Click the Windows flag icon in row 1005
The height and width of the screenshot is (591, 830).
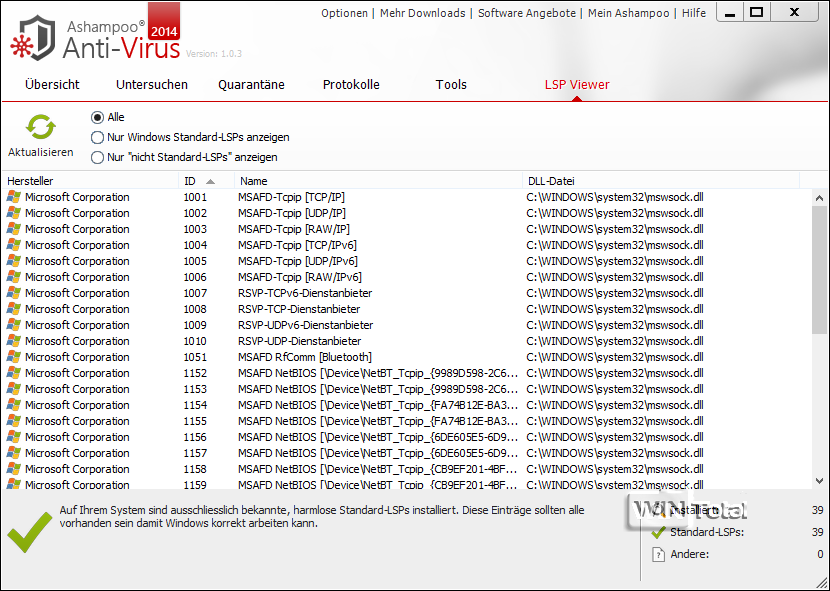pyautogui.click(x=13, y=261)
